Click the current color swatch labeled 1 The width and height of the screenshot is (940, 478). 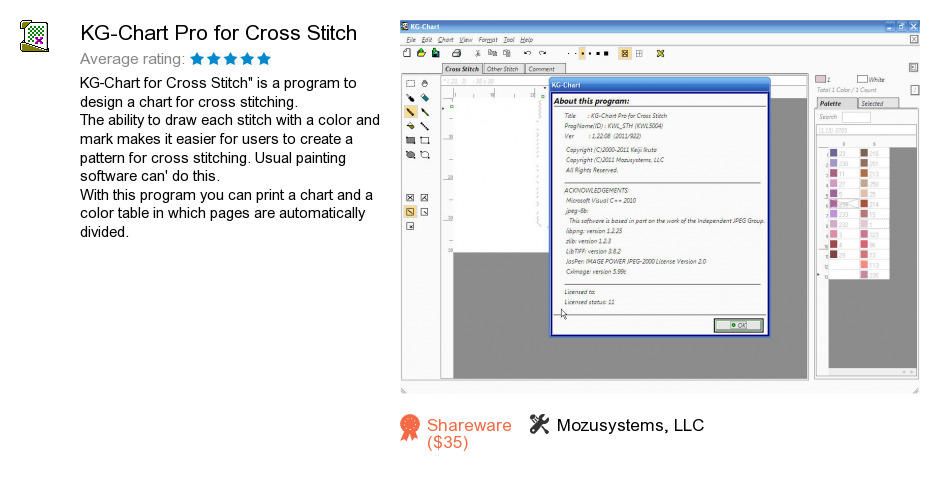click(x=820, y=79)
